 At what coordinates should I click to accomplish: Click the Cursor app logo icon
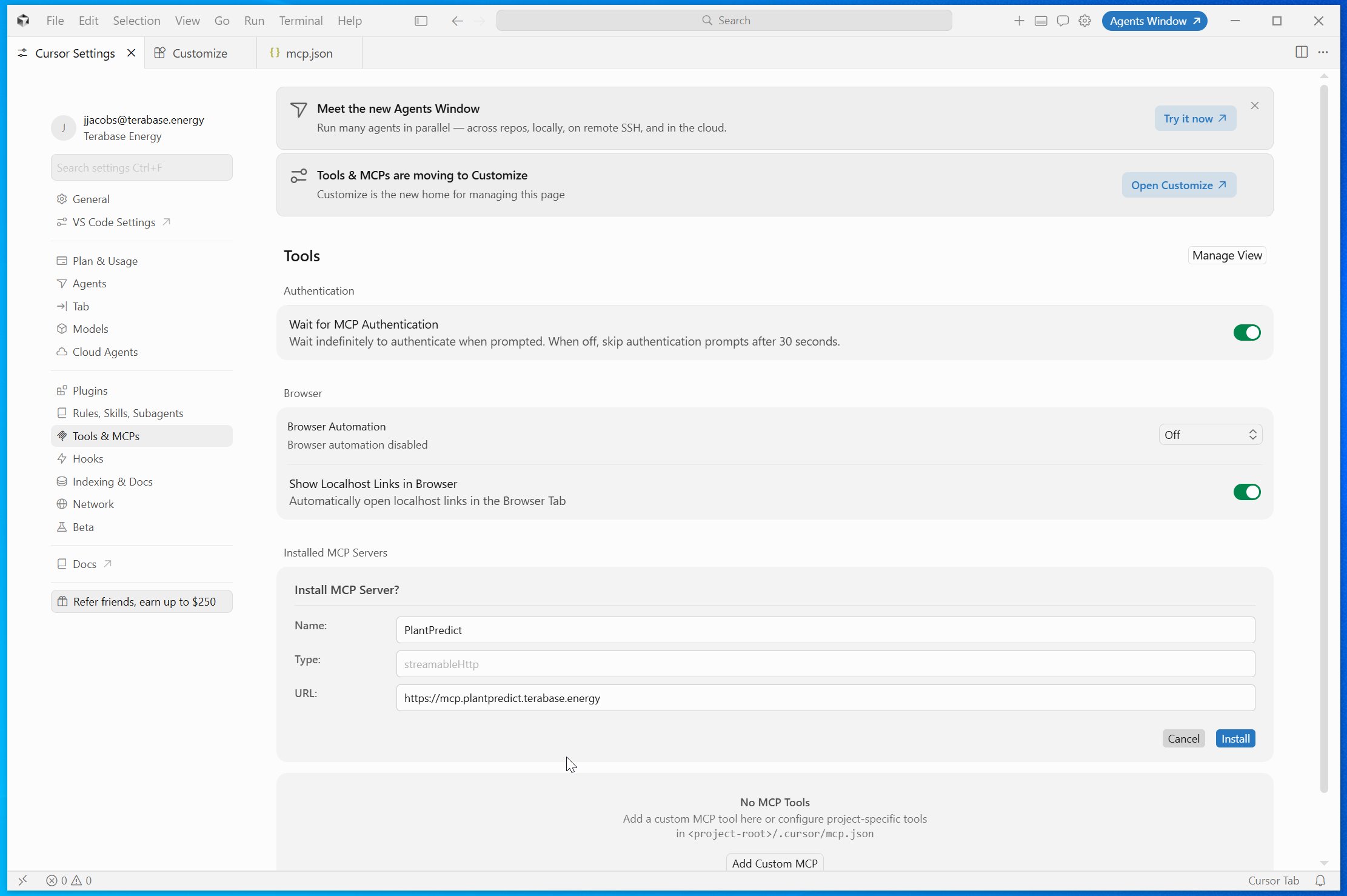(x=23, y=21)
